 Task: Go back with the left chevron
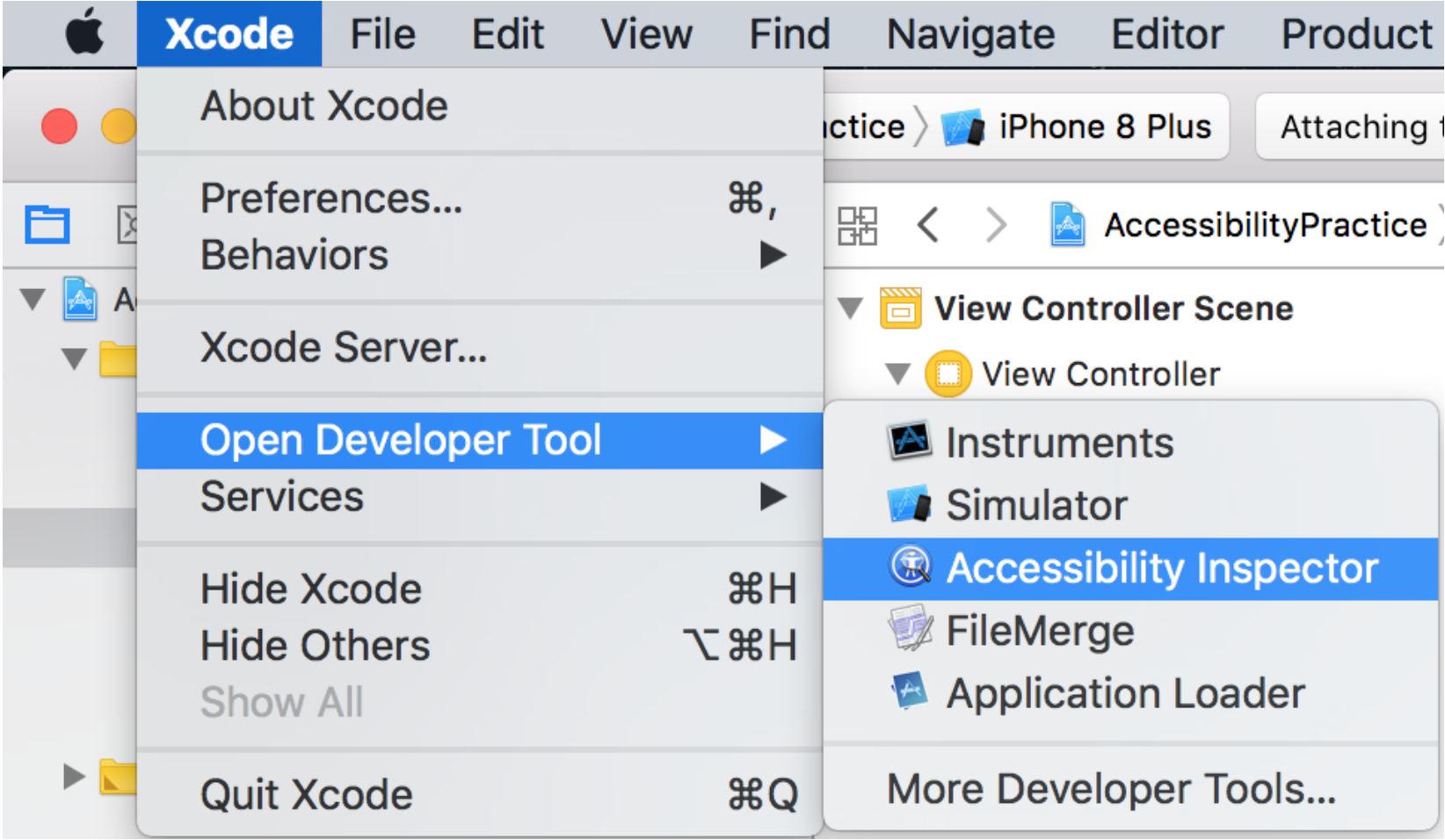[928, 225]
